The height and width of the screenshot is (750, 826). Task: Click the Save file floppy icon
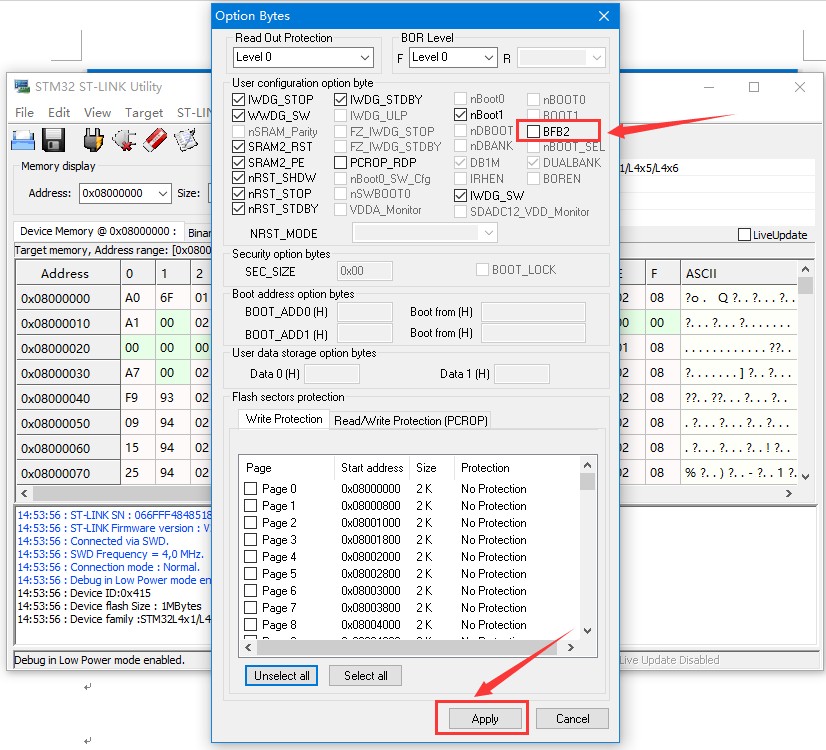coord(54,140)
